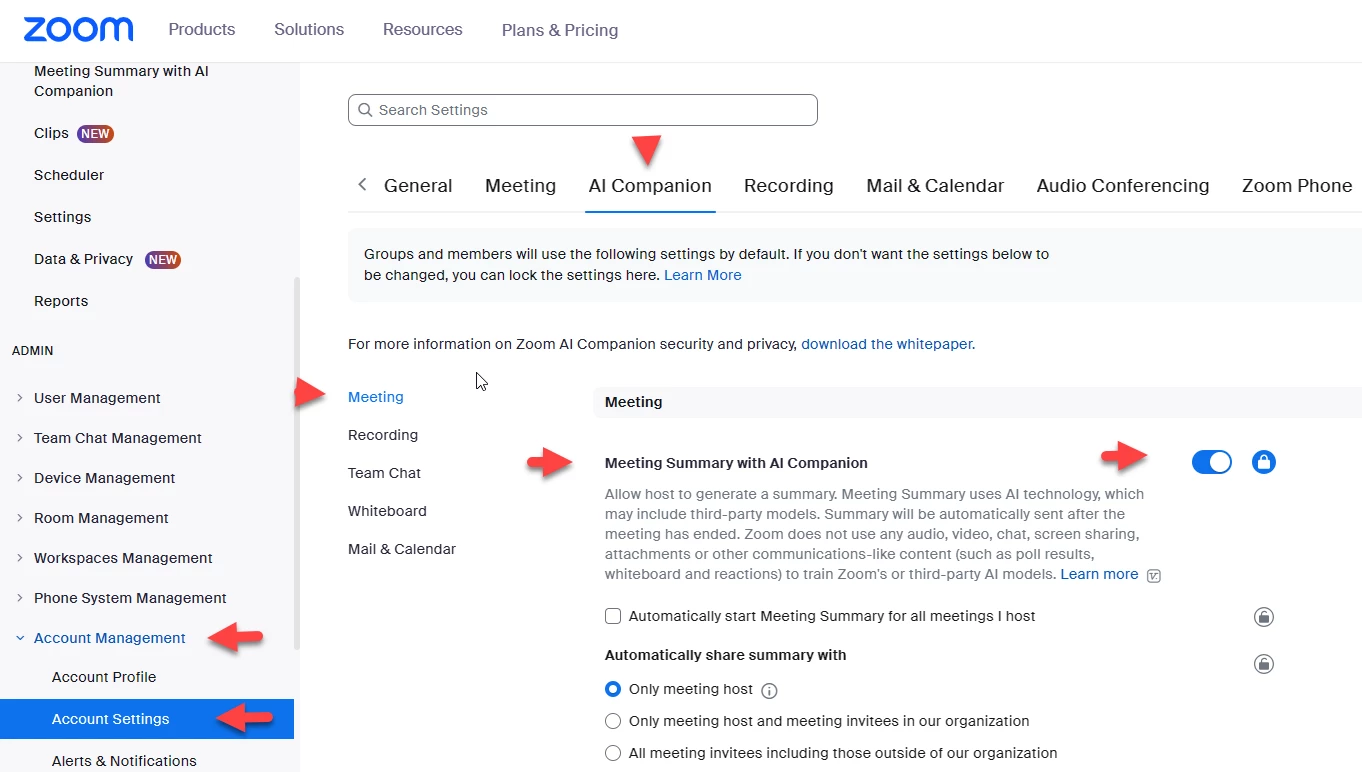
Task: Select Account Settings in sidebar
Action: click(147, 719)
